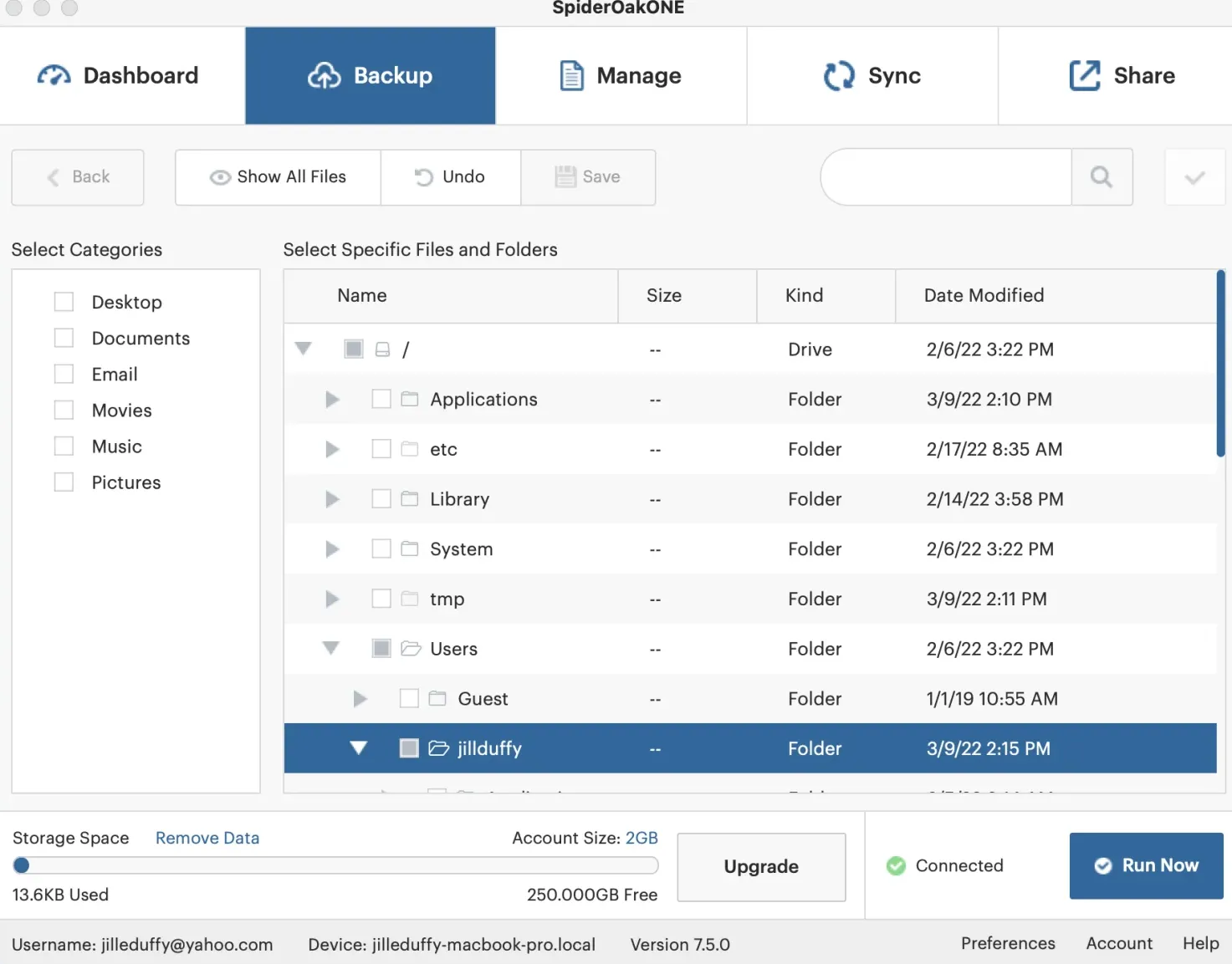
Task: Click the open Users folder icon
Action: click(411, 648)
